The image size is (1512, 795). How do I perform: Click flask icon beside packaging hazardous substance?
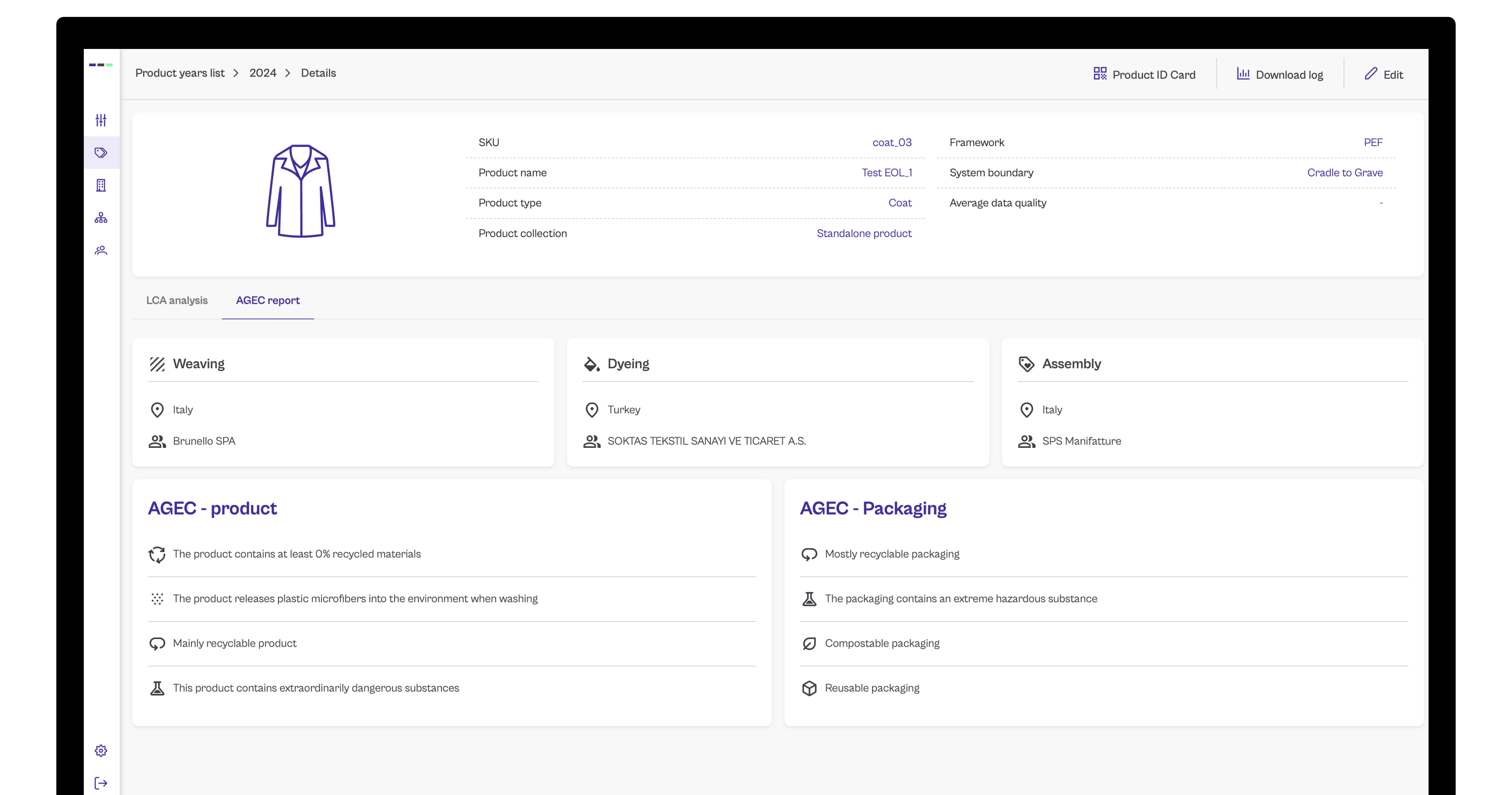click(809, 599)
